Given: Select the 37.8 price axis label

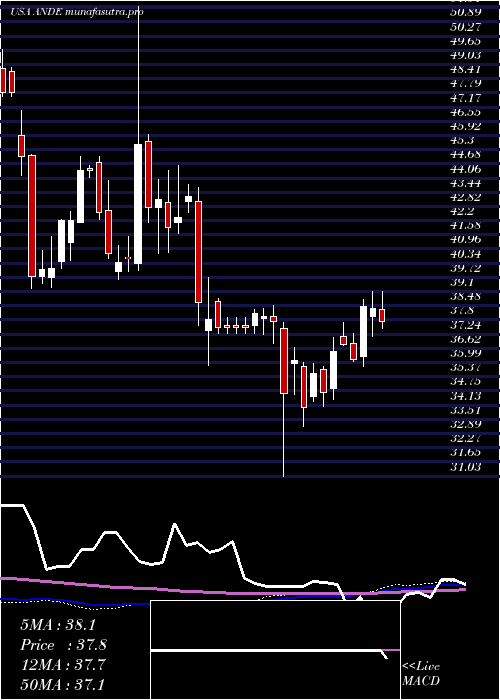Looking at the screenshot, I should click(462, 311).
